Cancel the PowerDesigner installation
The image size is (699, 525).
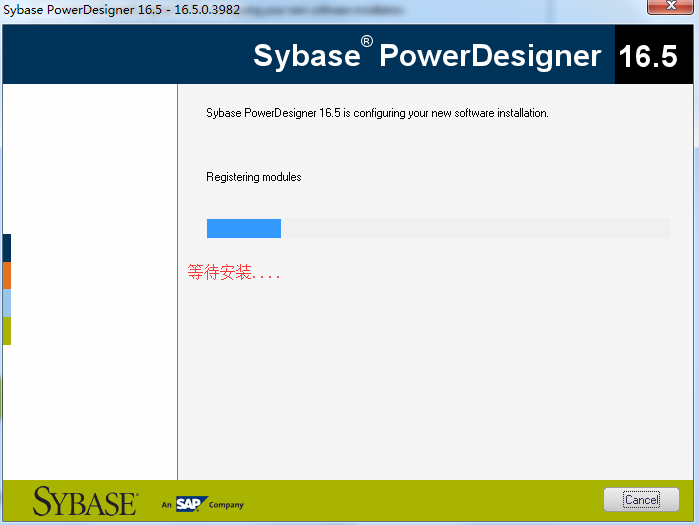tap(641, 500)
